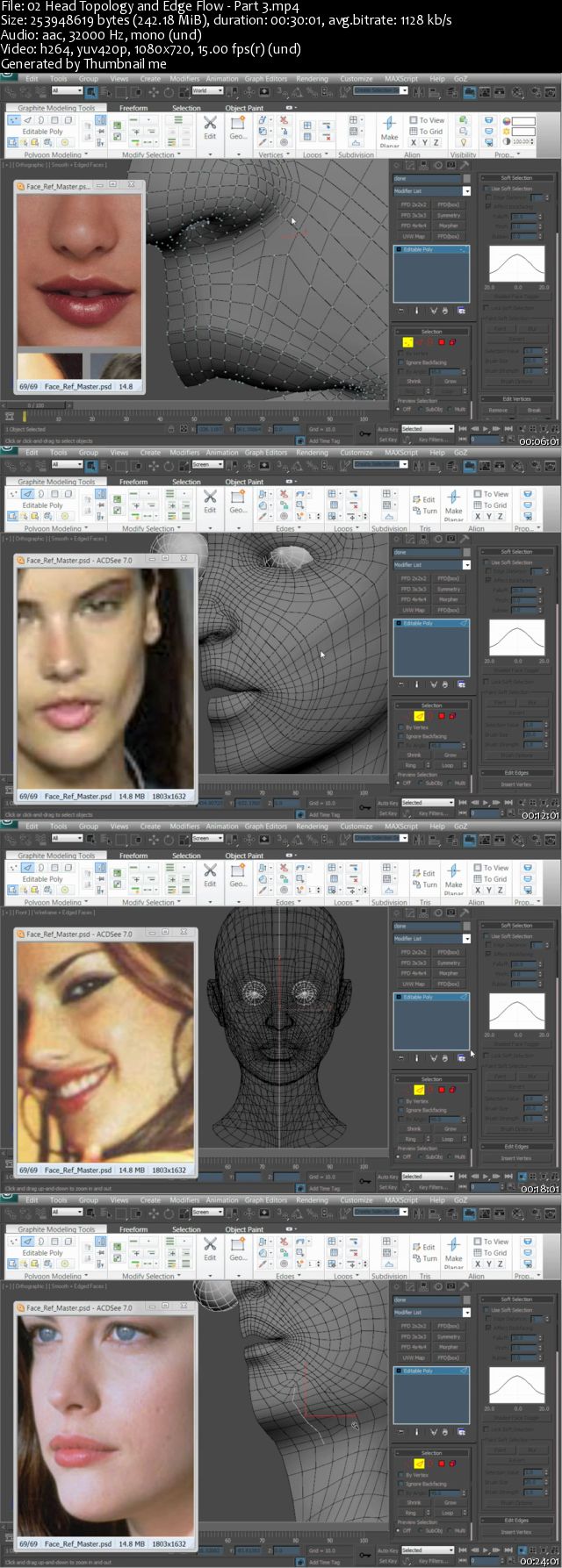This screenshot has width=562, height=1568.
Task: Click the ribbon Edit scissors tool in 00:06:01 frame
Action: coord(210,128)
